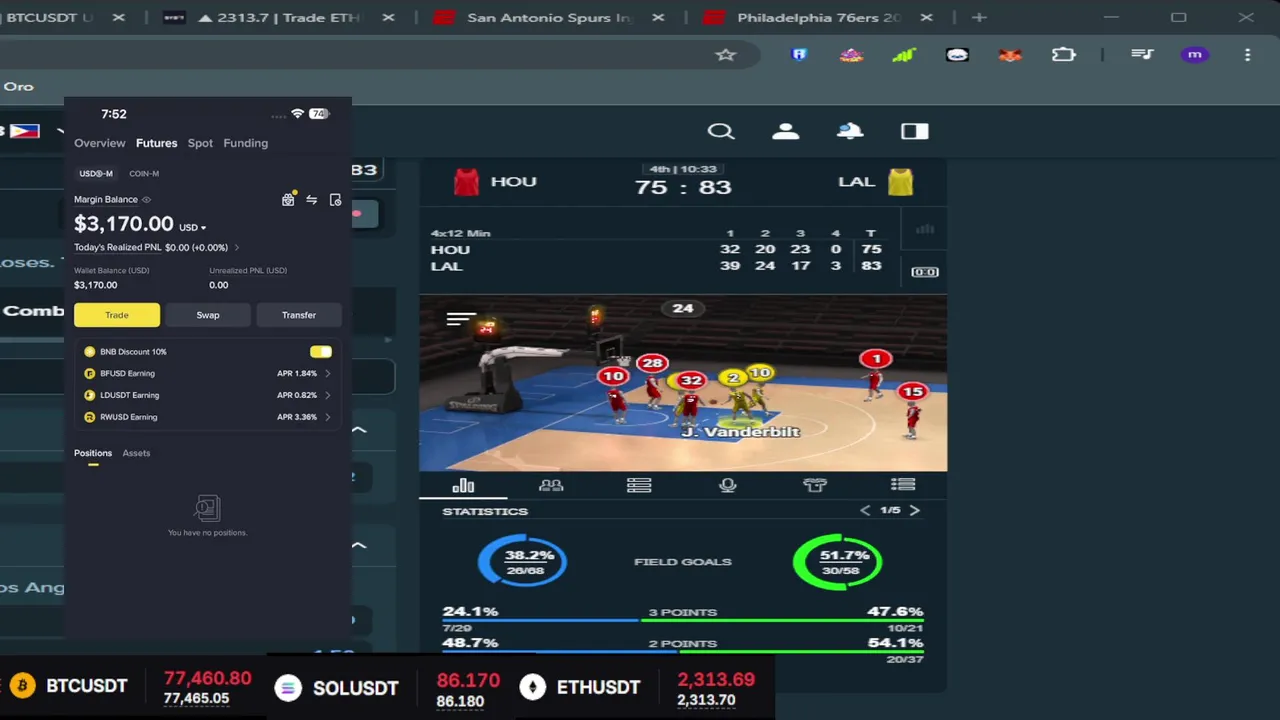This screenshot has height=720, width=1280.
Task: Open the BFUSD Earning row chevron
Action: pos(327,373)
